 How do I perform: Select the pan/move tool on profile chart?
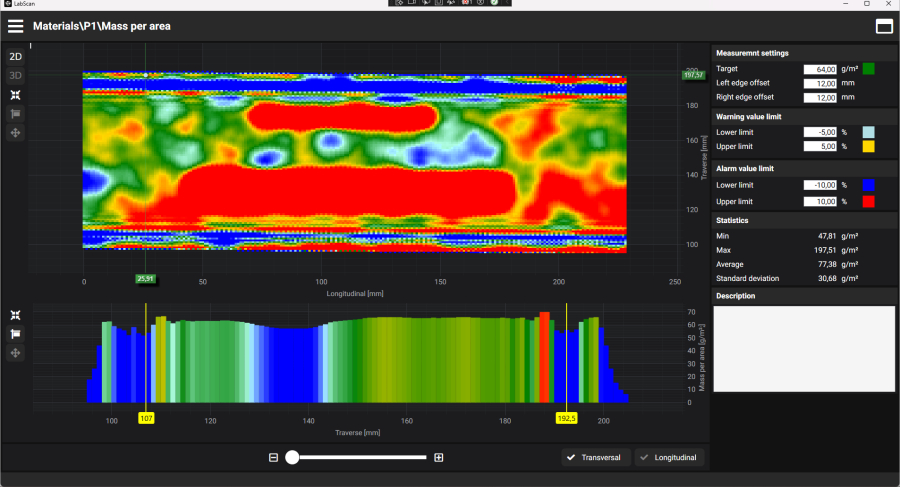coord(16,353)
